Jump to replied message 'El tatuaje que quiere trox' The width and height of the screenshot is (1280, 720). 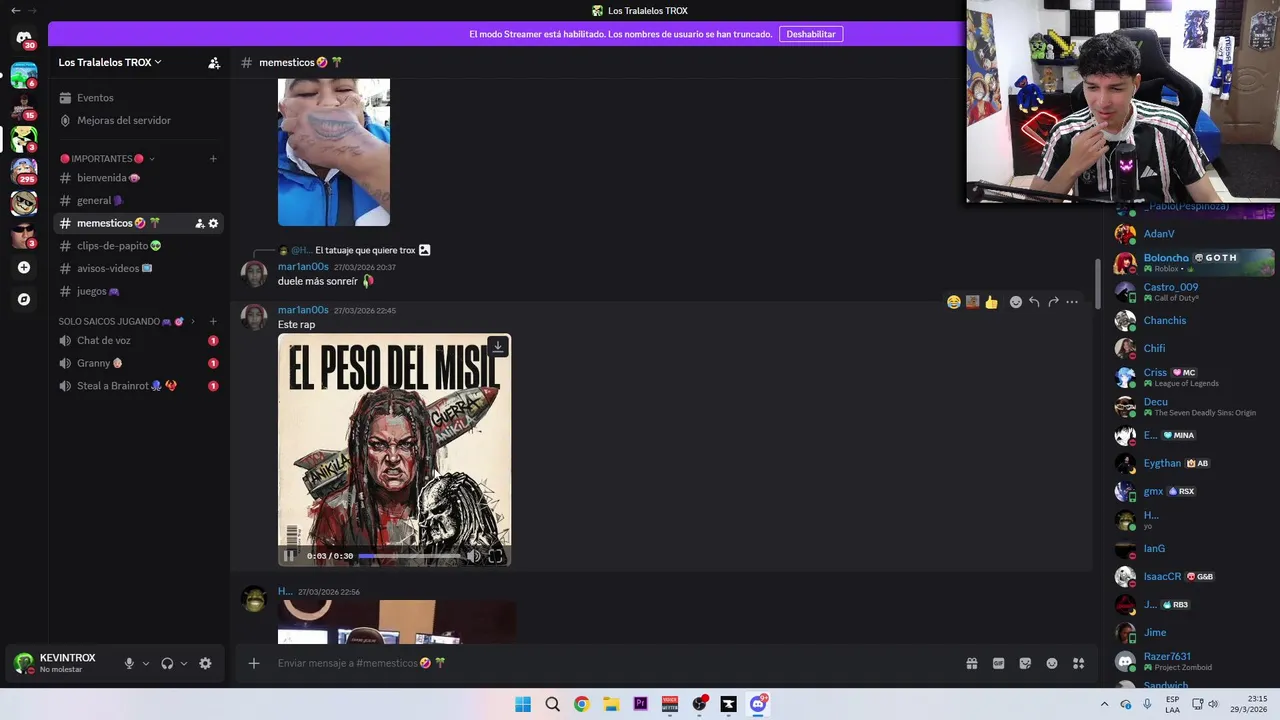coord(365,250)
